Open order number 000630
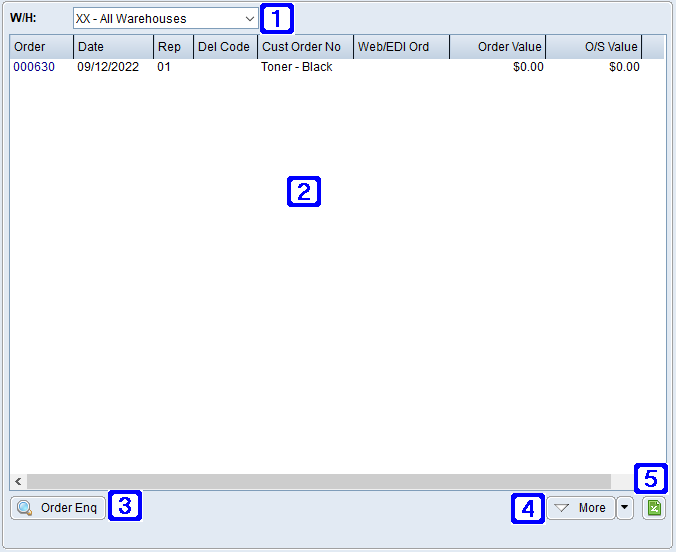The height and width of the screenshot is (552, 676). point(34,67)
